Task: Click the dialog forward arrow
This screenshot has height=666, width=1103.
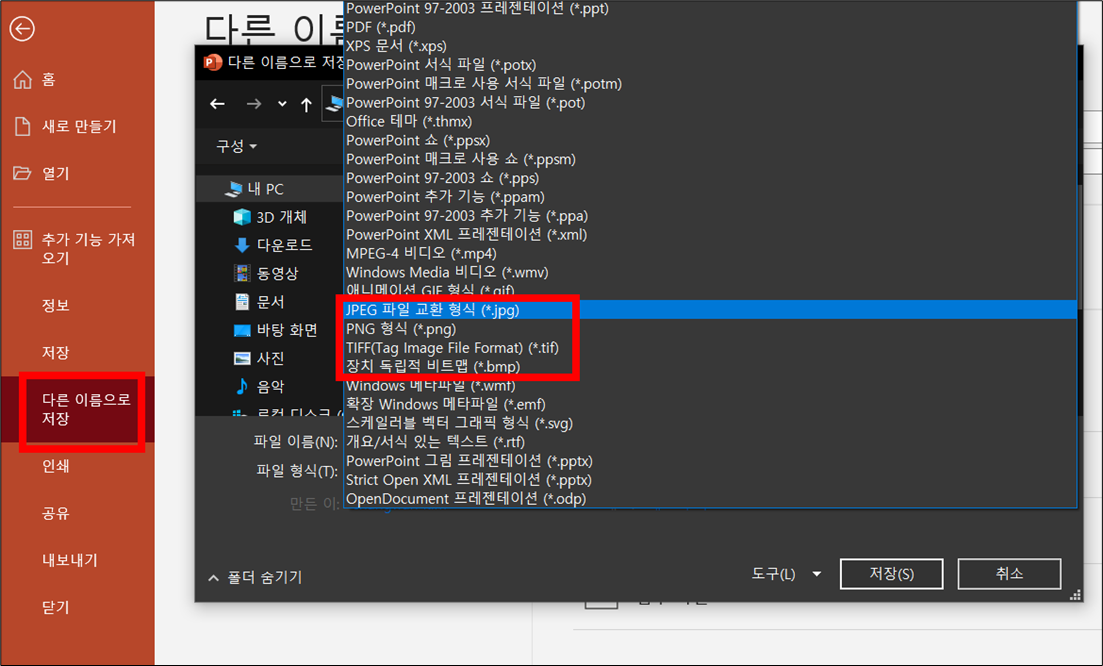Action: coord(254,104)
